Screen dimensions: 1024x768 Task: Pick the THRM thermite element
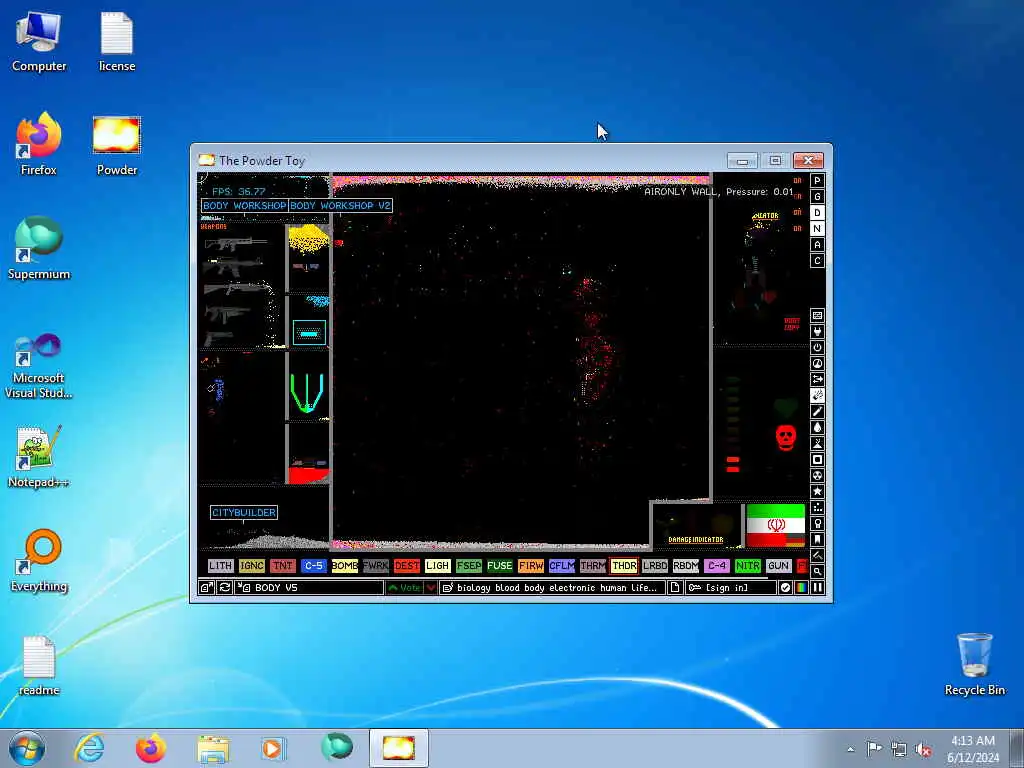(x=592, y=566)
